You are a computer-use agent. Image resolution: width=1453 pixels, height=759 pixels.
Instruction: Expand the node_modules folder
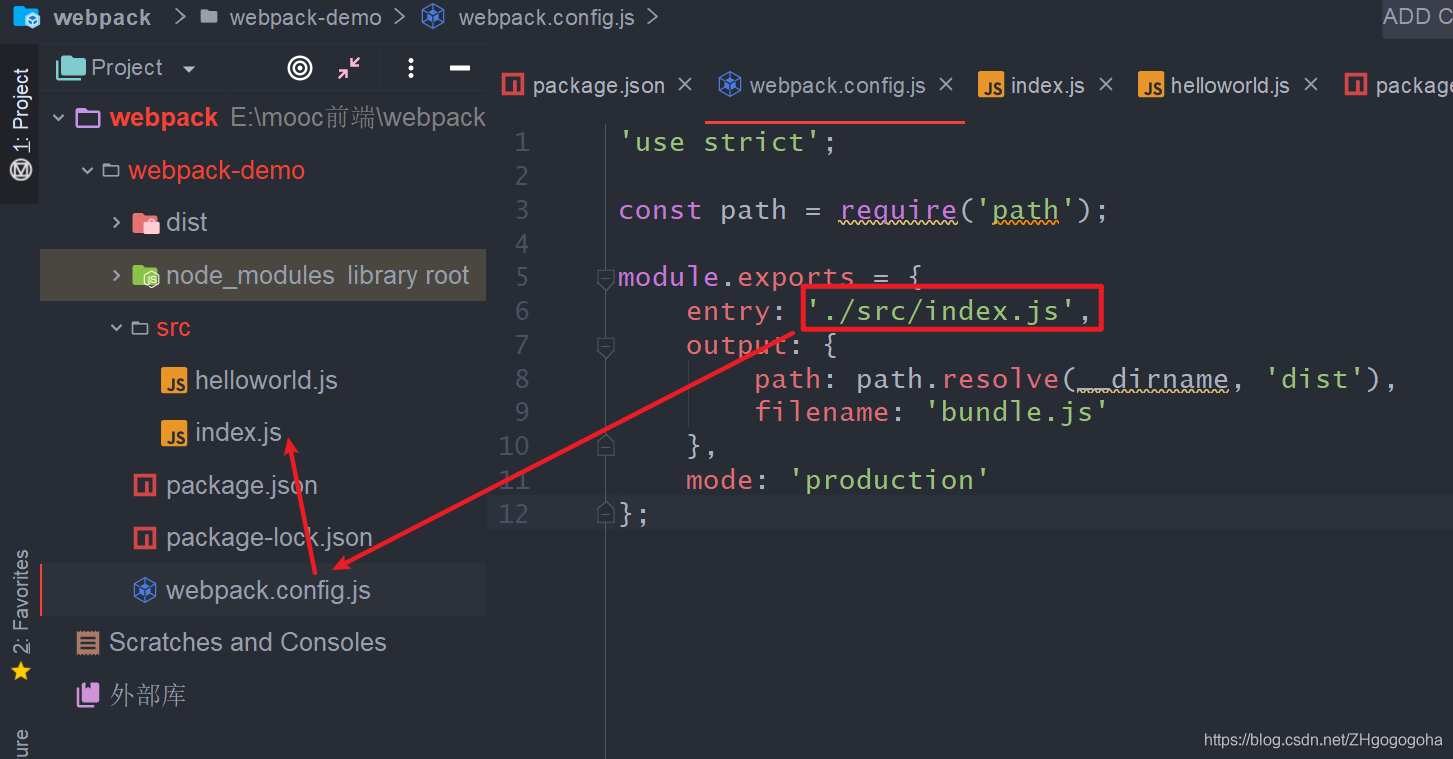pyautogui.click(x=116, y=275)
